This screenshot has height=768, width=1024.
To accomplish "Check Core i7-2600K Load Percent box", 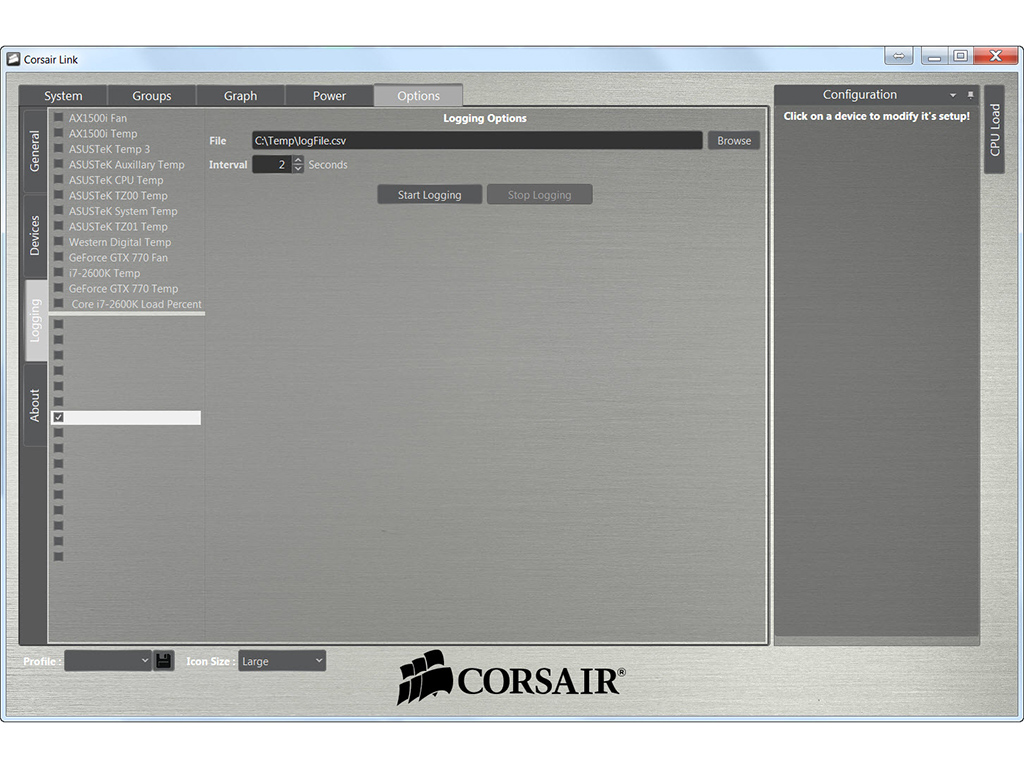I will 59,304.
